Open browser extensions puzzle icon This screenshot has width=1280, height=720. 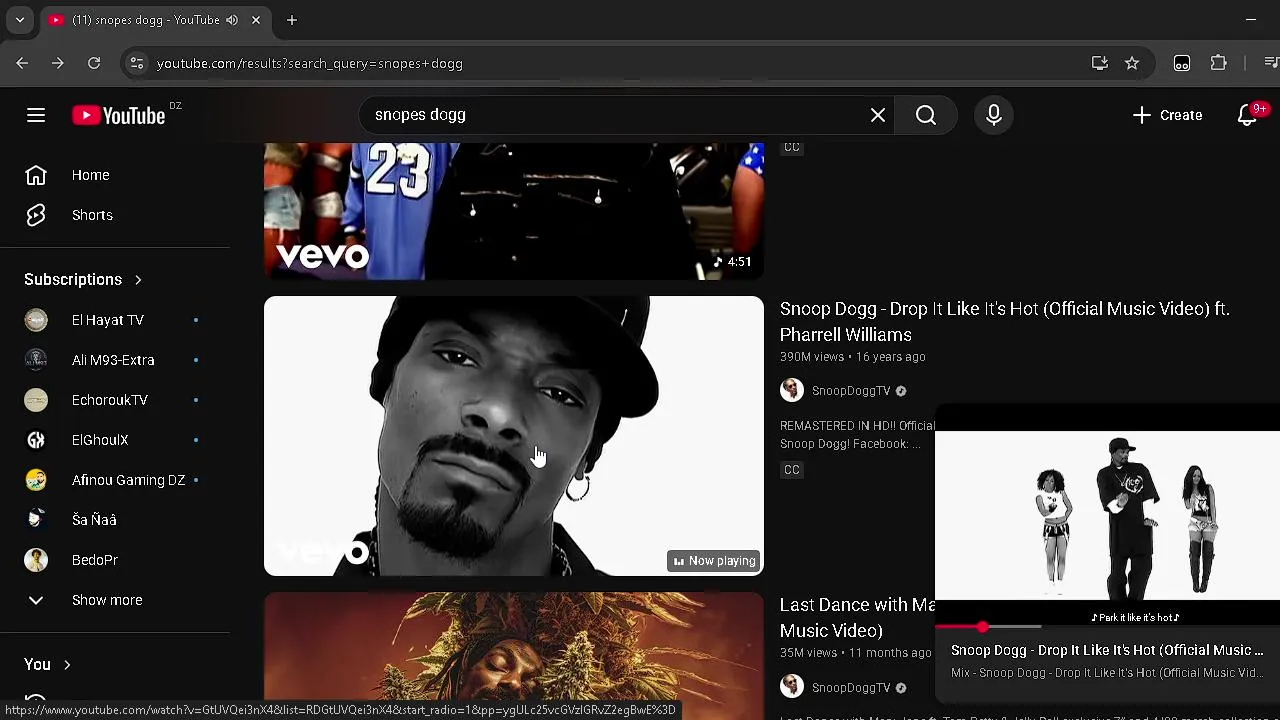(1218, 63)
